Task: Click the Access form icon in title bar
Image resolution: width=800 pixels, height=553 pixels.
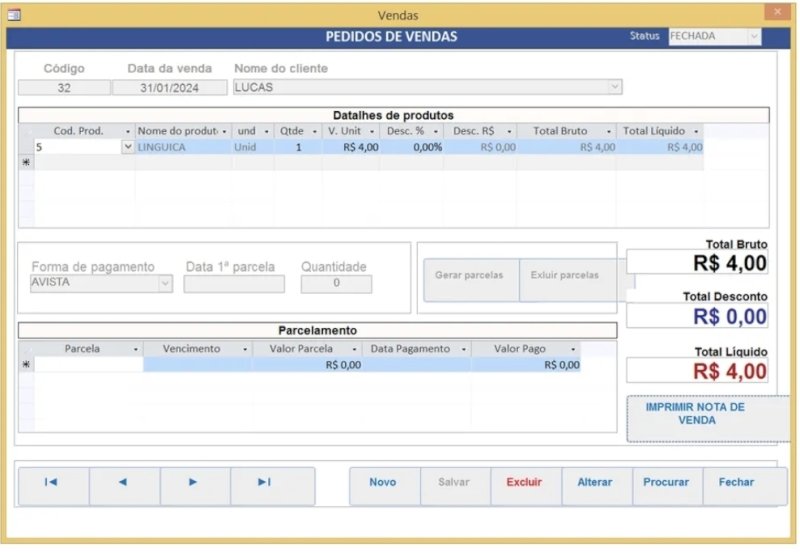Action: point(14,15)
